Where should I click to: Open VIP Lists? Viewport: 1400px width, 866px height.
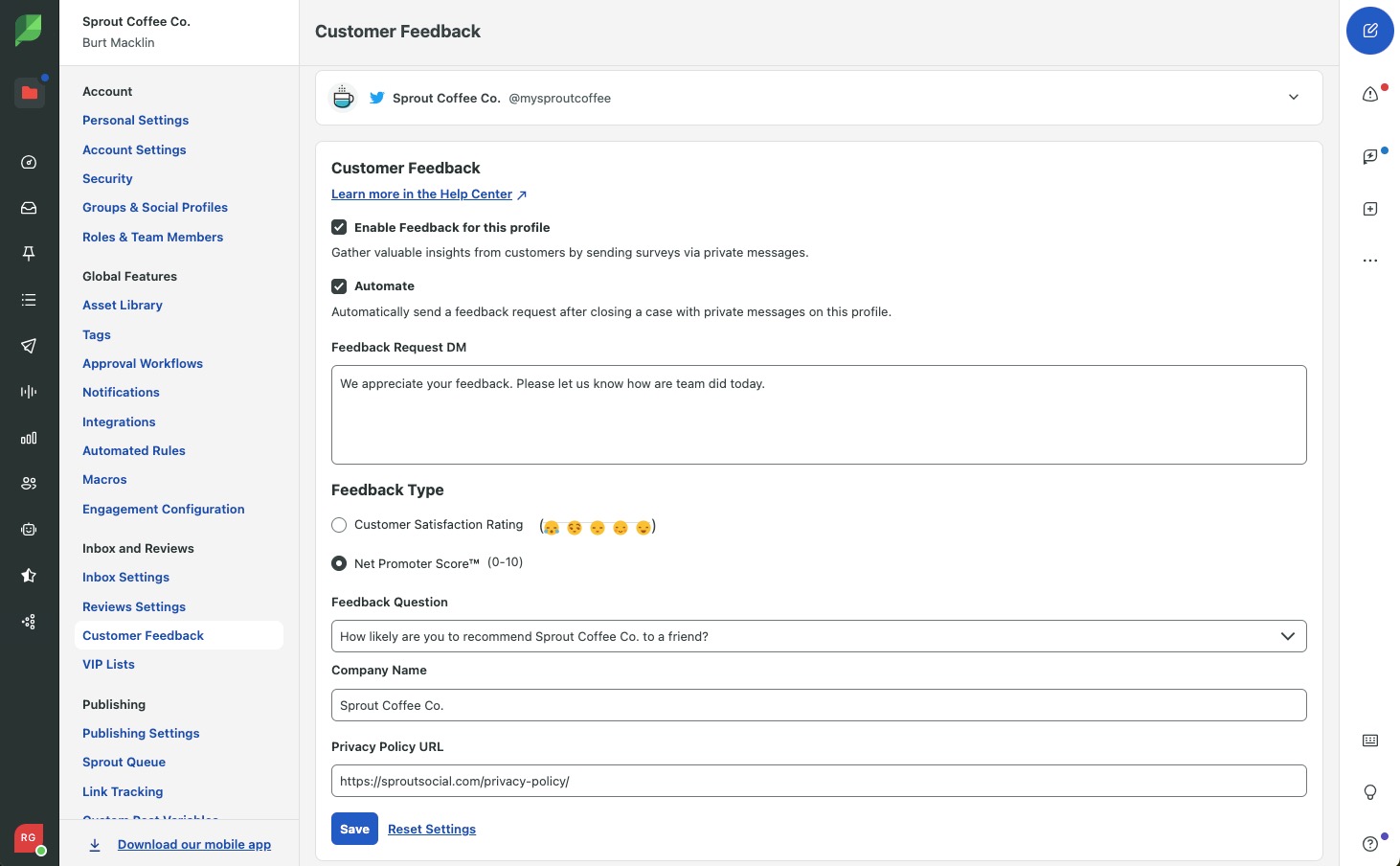point(108,665)
